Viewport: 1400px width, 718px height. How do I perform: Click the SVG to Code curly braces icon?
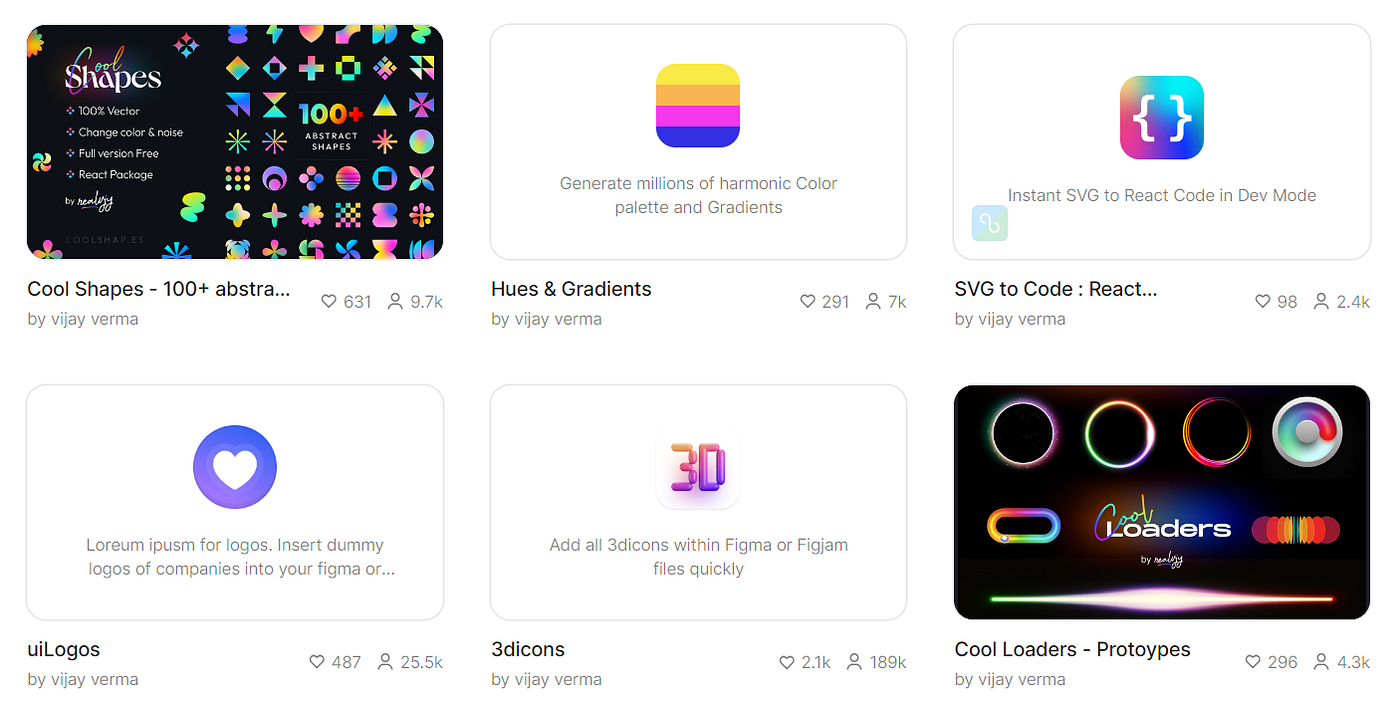tap(1161, 118)
